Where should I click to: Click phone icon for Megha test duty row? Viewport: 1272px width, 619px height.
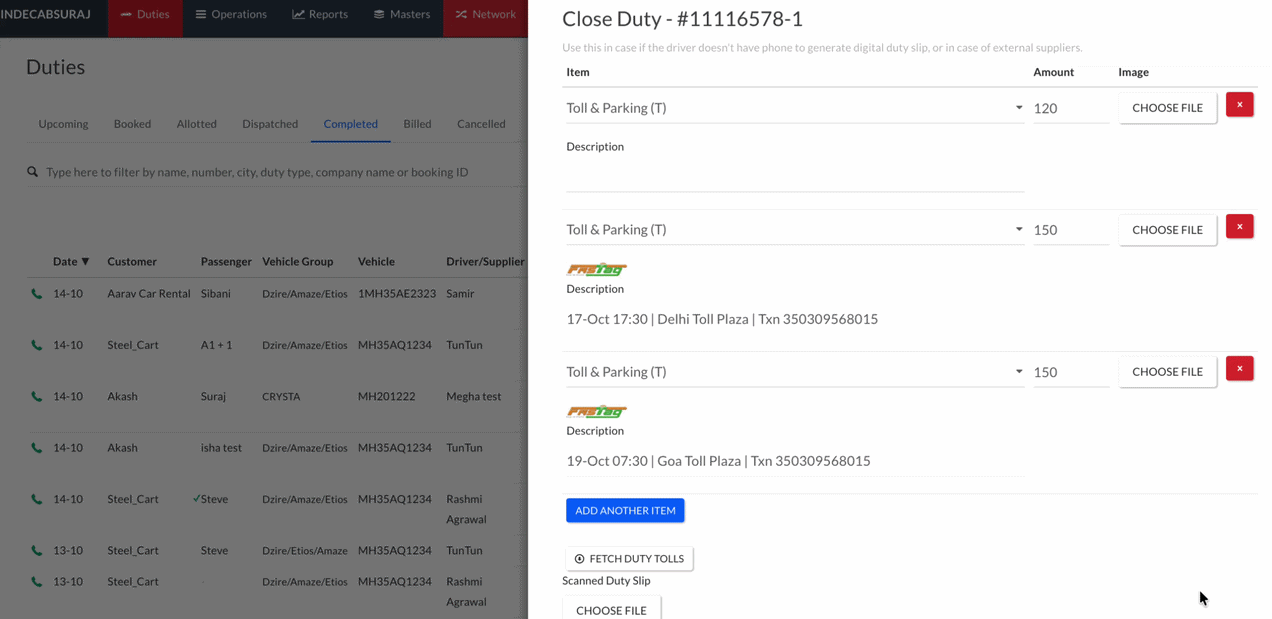tap(37, 397)
